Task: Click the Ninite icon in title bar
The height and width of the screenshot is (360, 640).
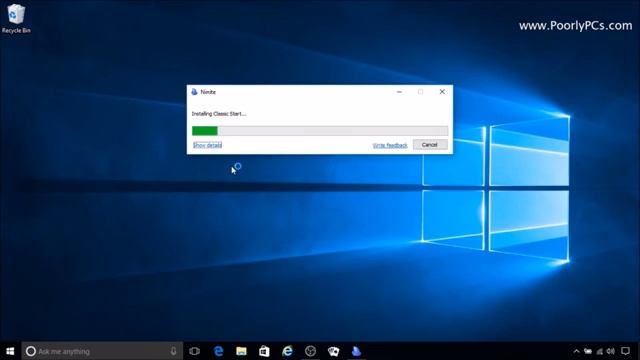Action: click(194, 92)
